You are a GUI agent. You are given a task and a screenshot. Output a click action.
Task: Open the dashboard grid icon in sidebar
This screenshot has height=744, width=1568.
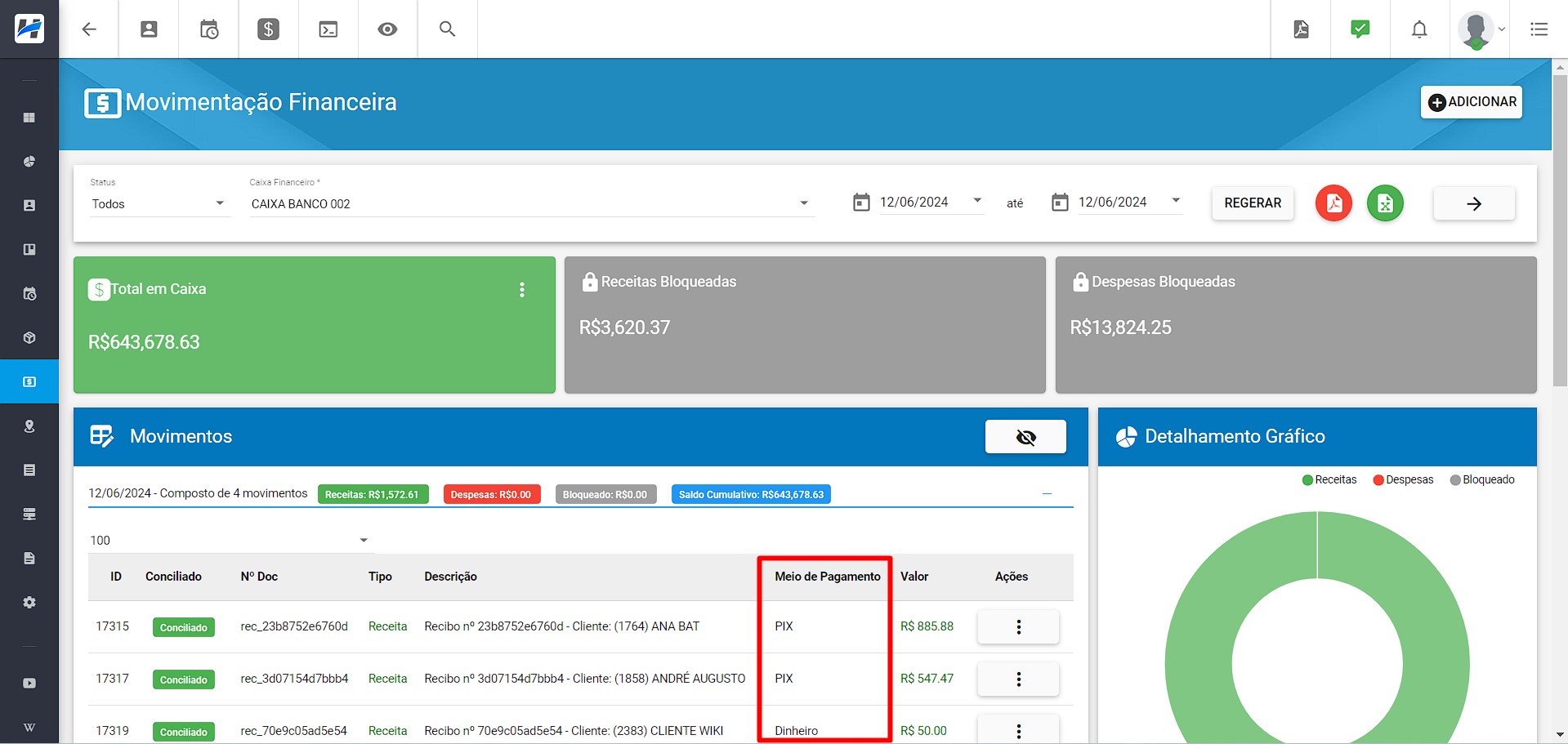coord(29,118)
